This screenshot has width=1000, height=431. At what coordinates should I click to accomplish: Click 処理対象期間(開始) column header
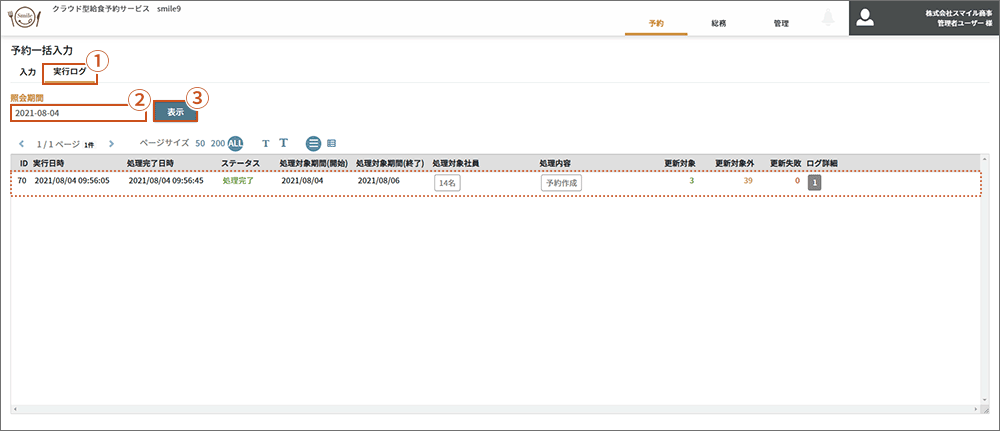(313, 163)
